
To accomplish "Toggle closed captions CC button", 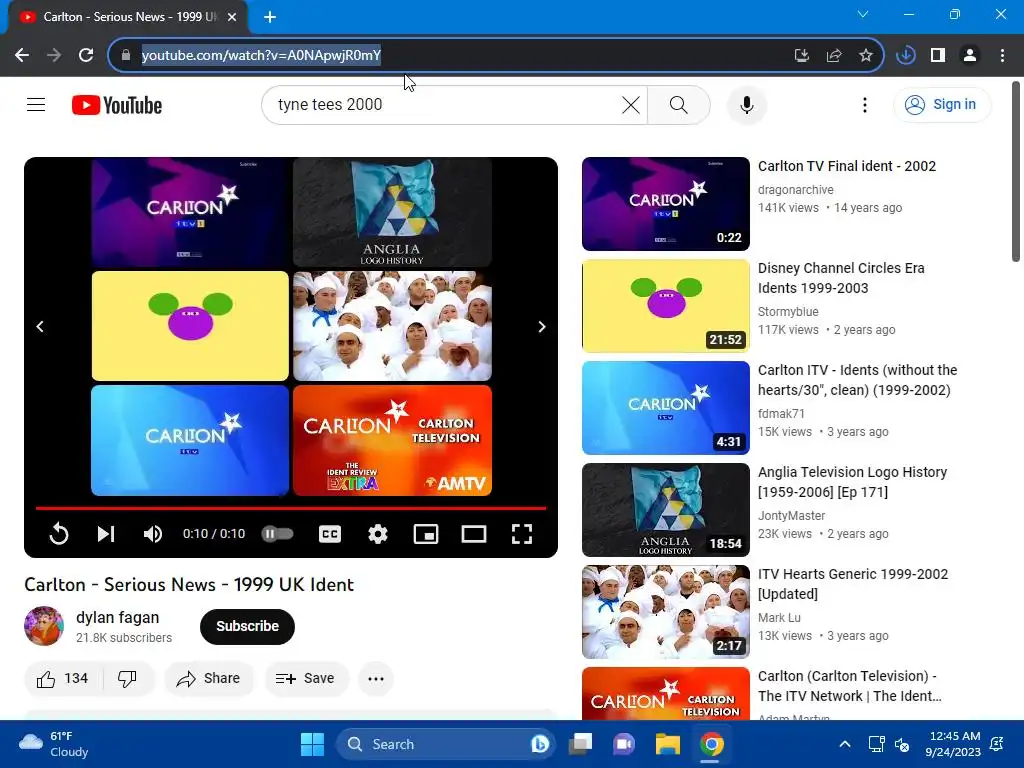I will [x=330, y=534].
